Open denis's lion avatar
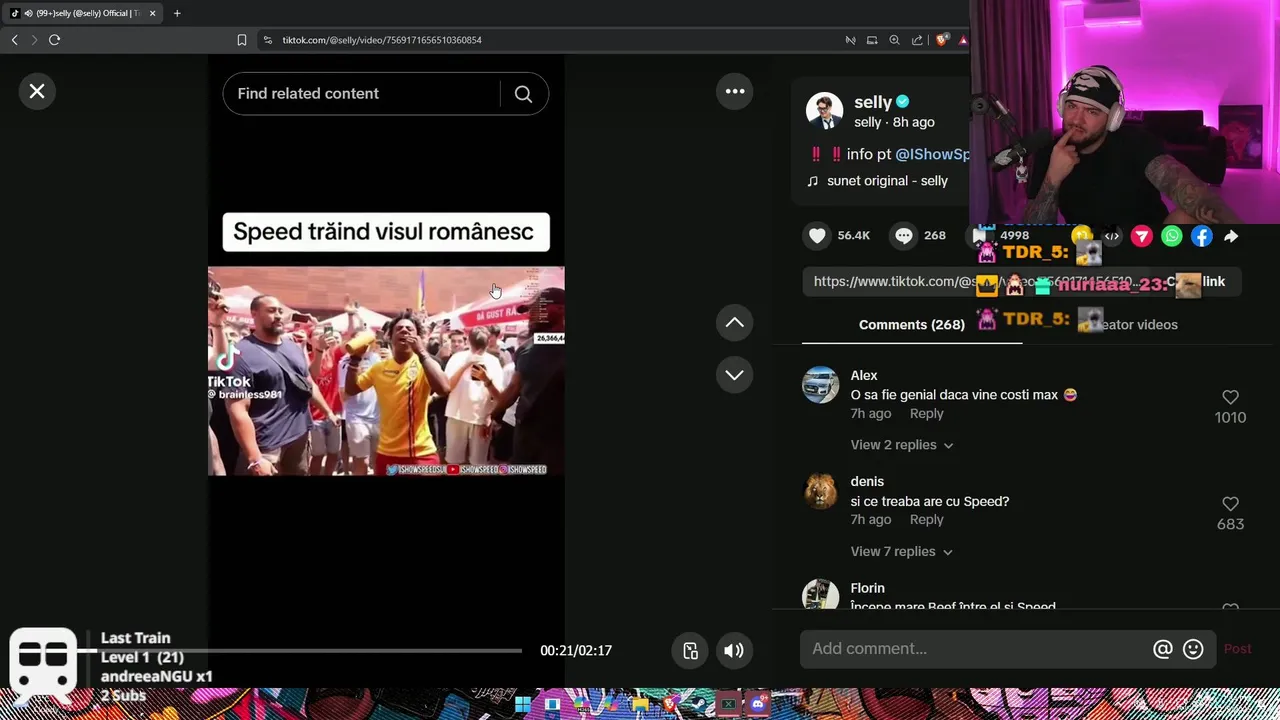 pyautogui.click(x=821, y=492)
